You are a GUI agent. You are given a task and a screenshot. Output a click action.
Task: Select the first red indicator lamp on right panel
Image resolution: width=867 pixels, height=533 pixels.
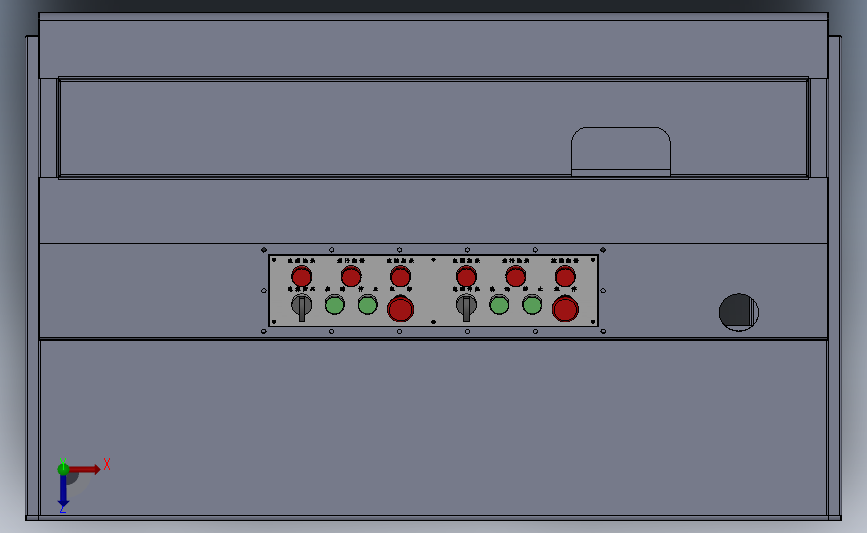pyautogui.click(x=466, y=276)
